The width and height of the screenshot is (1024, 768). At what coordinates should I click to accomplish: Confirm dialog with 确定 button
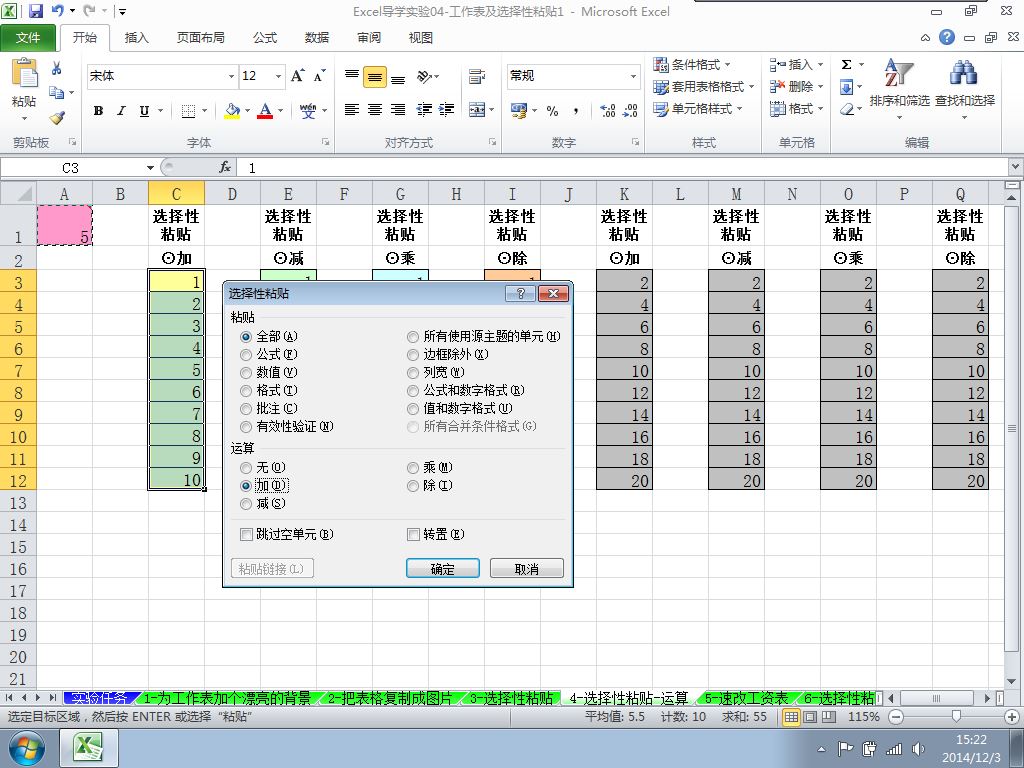[443, 569]
